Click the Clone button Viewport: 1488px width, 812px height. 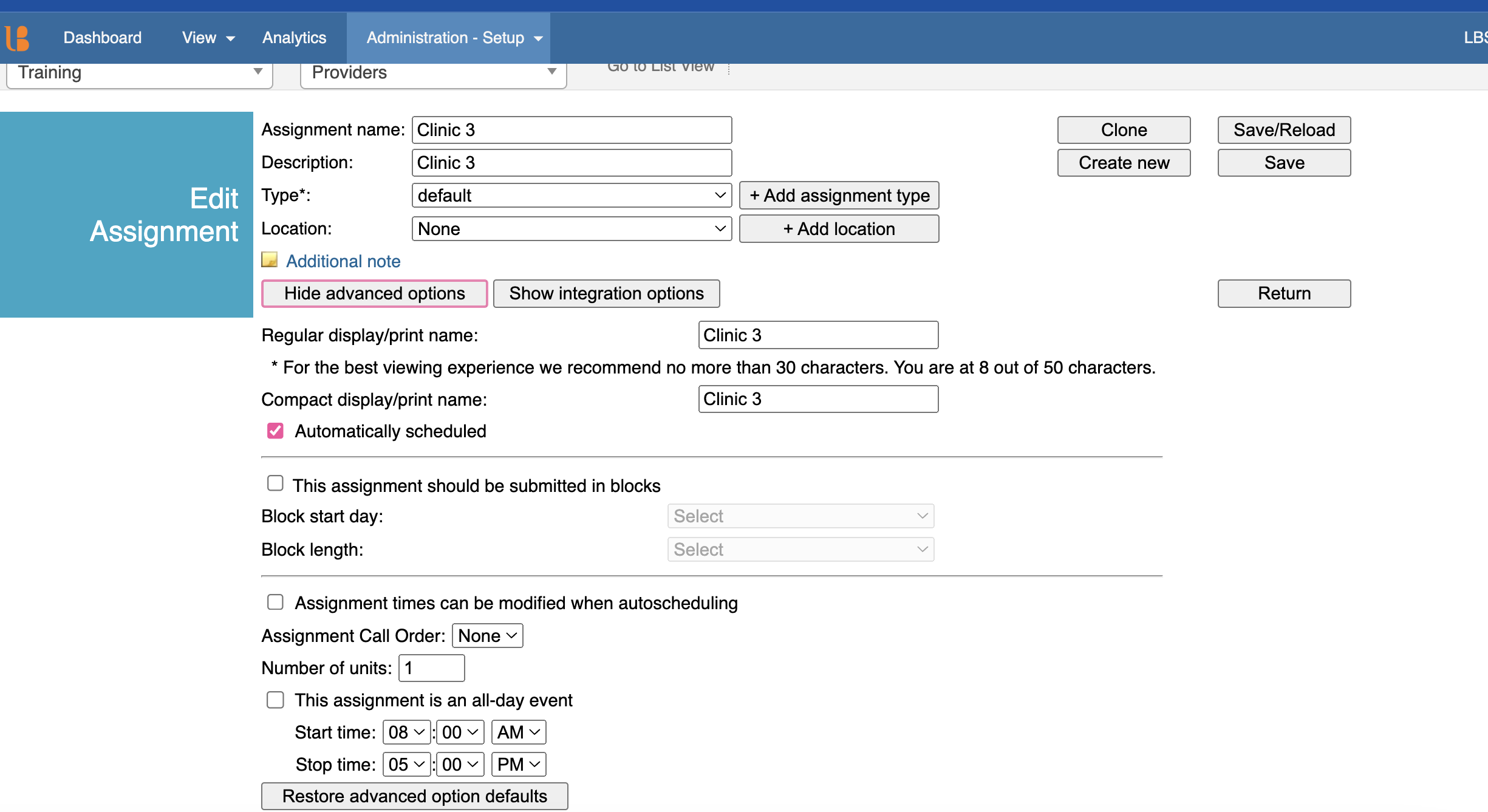1123,129
